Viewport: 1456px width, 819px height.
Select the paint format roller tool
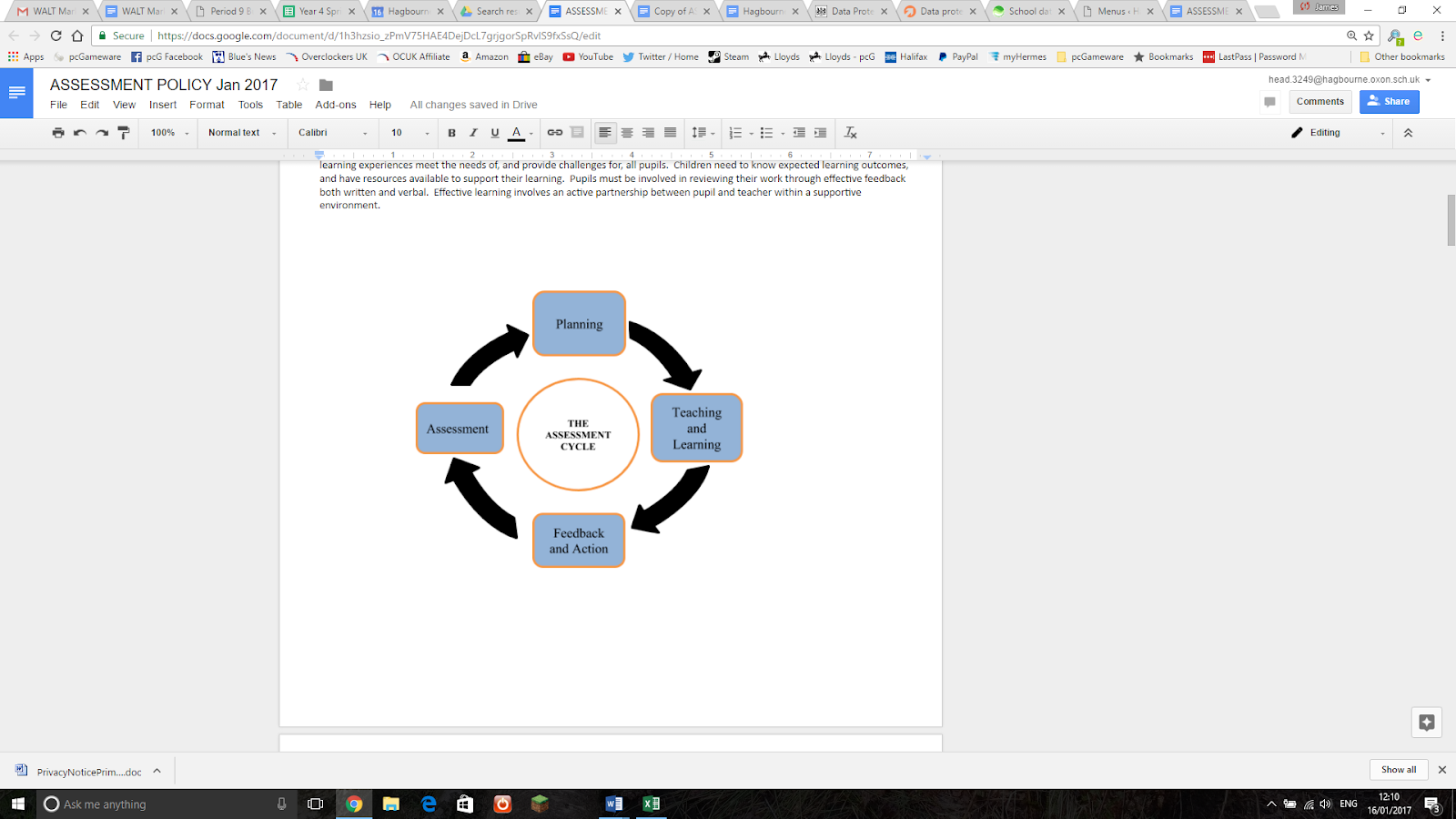pyautogui.click(x=124, y=133)
